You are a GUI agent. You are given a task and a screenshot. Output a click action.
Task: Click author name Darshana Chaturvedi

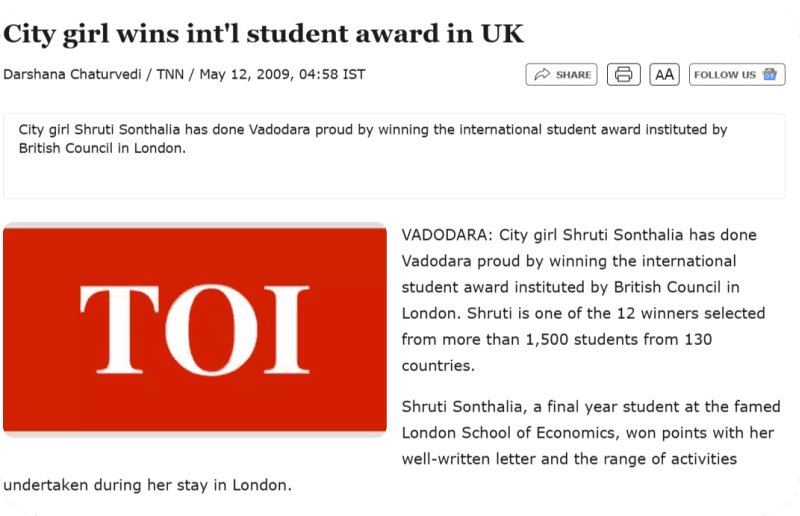tap(72, 75)
